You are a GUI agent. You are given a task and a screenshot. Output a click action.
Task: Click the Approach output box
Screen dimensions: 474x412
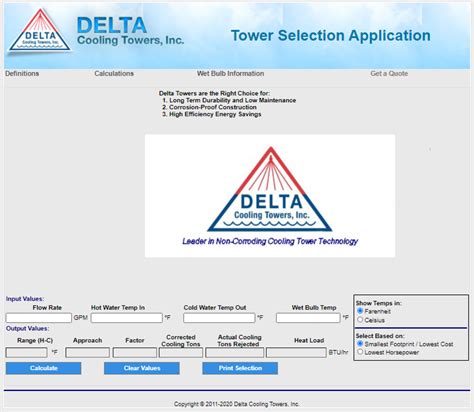tap(88, 352)
